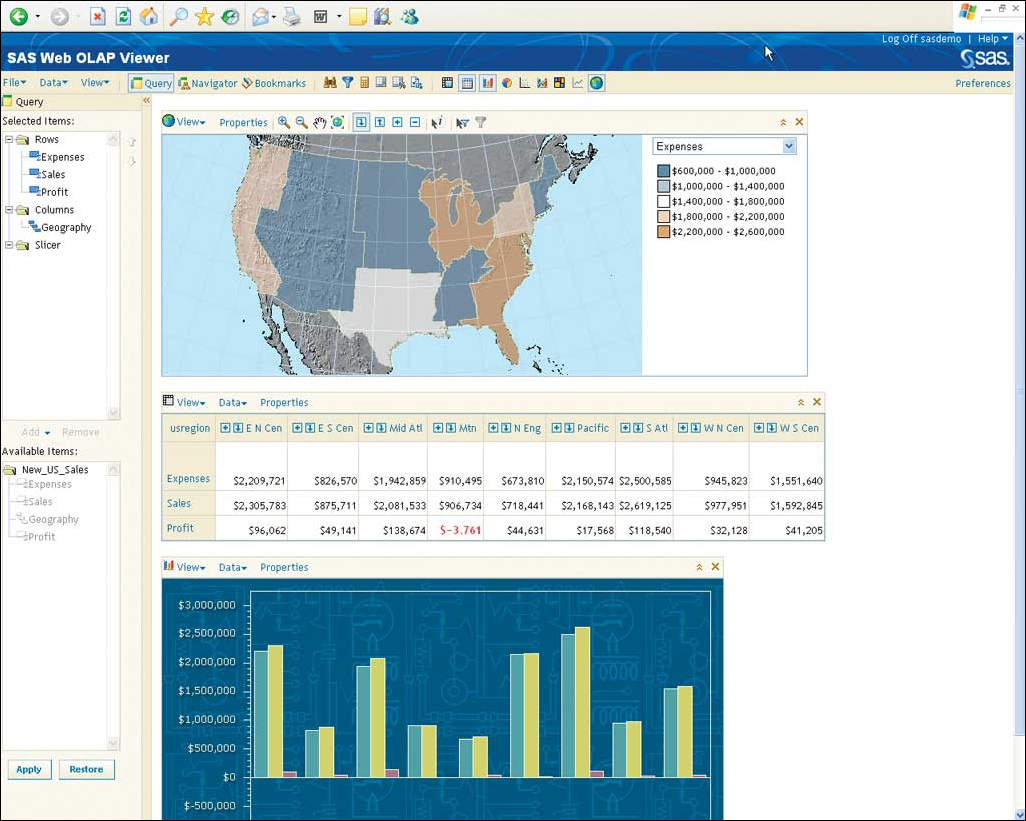
Task: Click the $1,800,000 - $2,200,000 legend swatch
Action: pos(663,217)
